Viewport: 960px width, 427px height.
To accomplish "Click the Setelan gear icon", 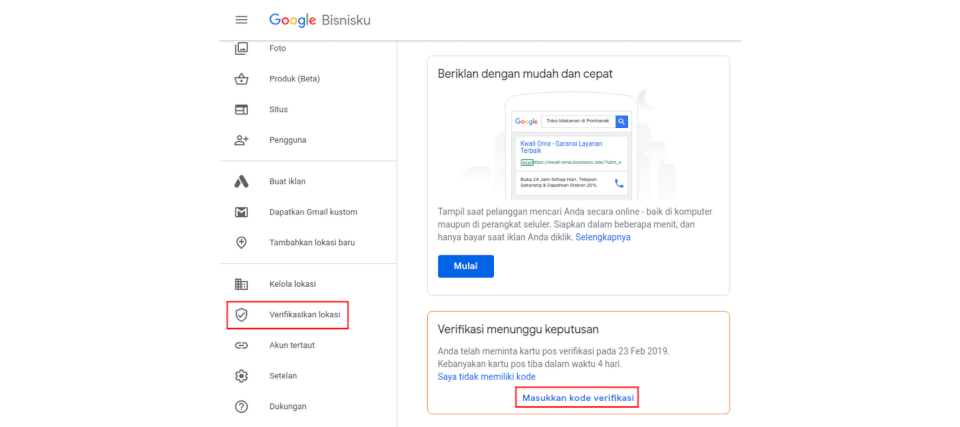I will 241,376.
